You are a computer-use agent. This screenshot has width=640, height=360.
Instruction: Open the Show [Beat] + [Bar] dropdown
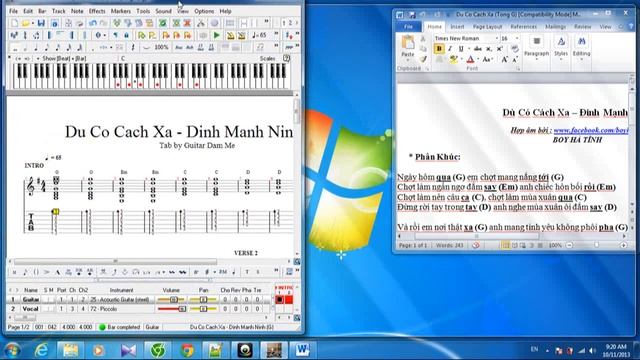38,59
